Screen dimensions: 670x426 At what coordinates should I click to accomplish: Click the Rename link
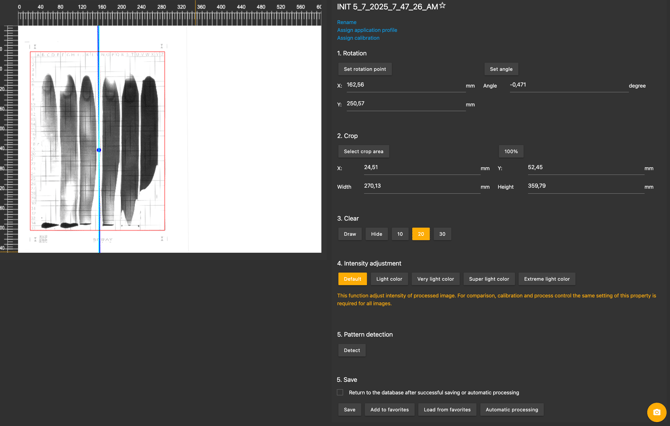346,22
